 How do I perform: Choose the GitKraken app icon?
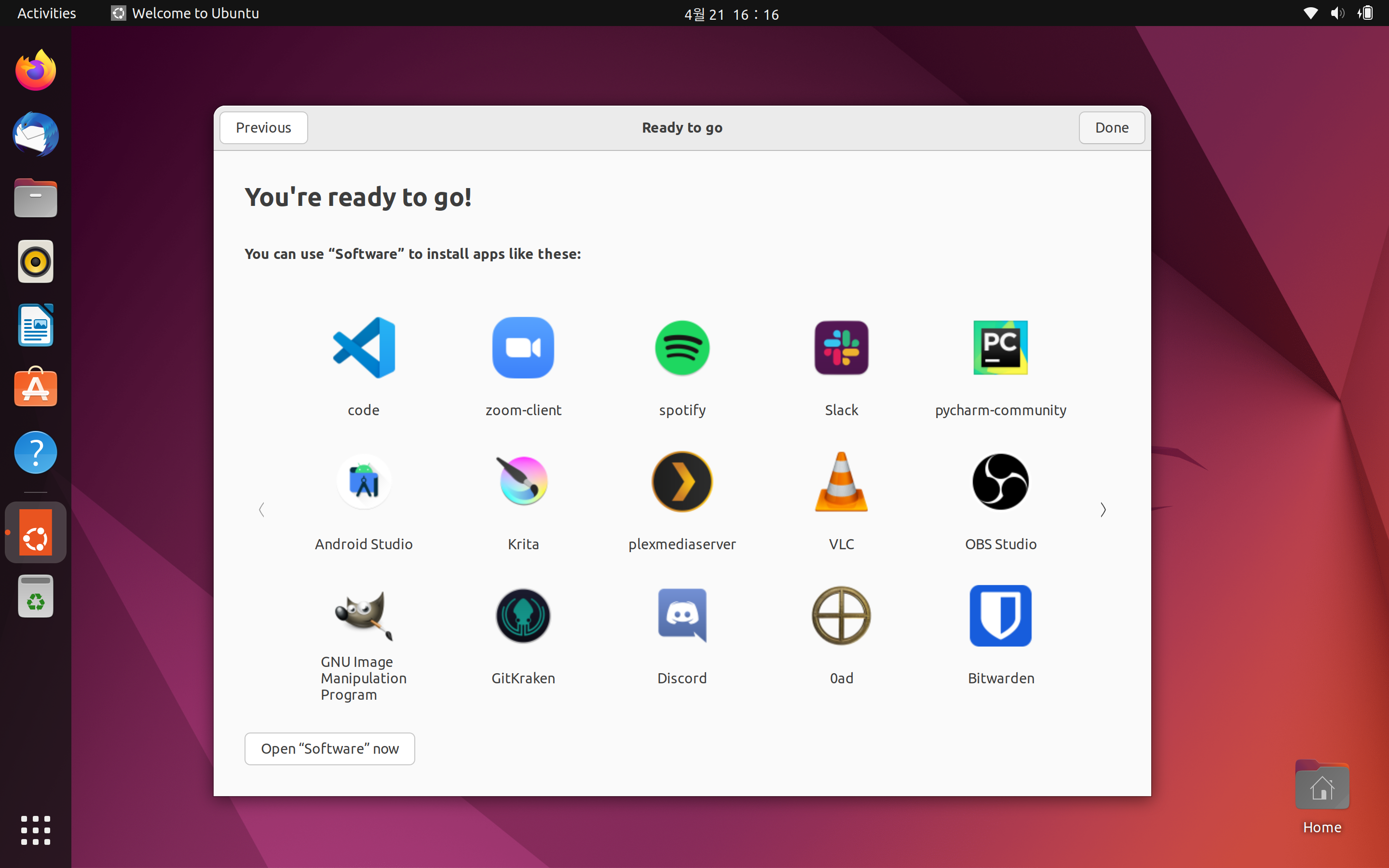523,615
